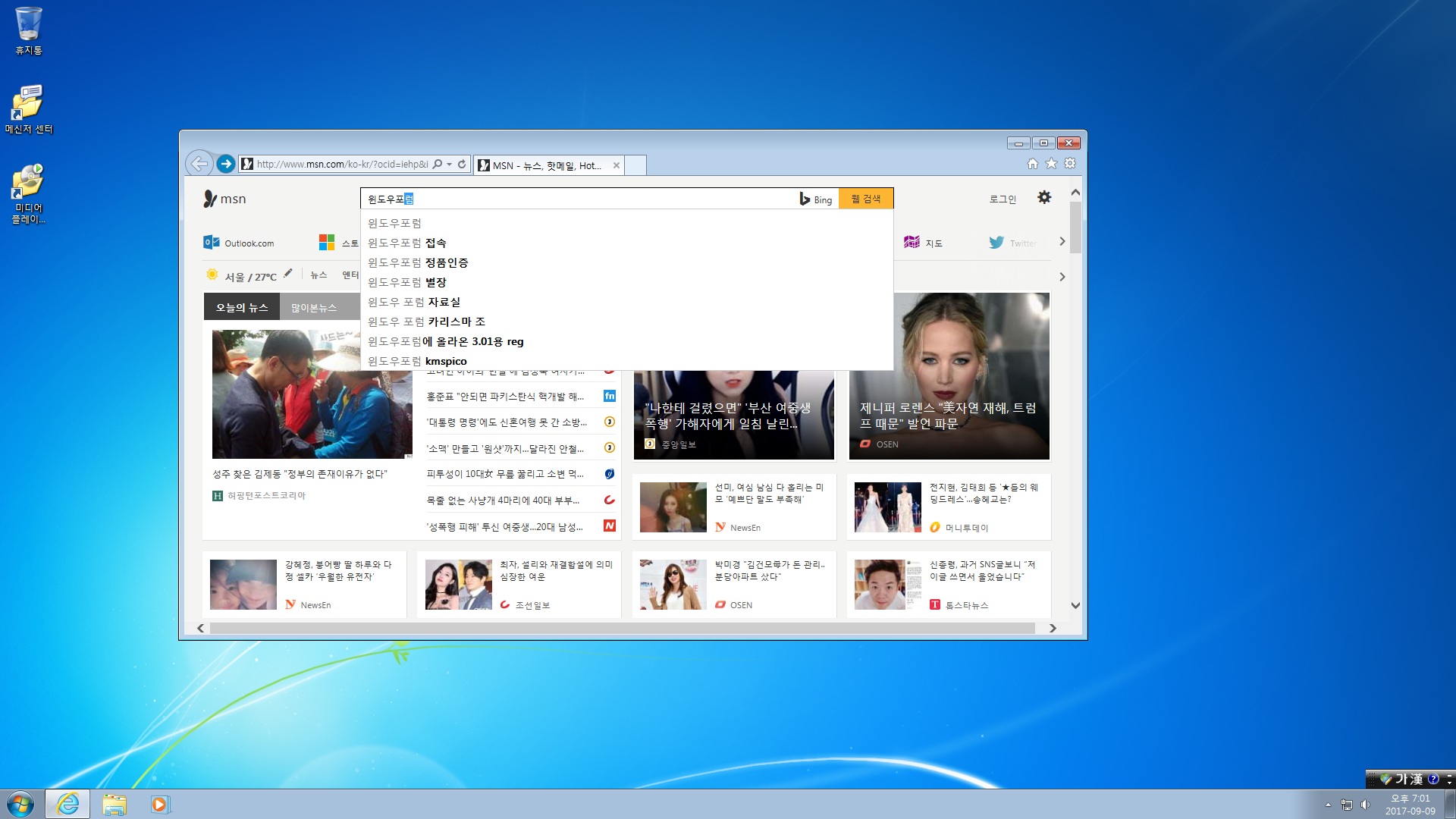Launch Windows Media Player from taskbar
This screenshot has height=819, width=1456.
coord(159,804)
